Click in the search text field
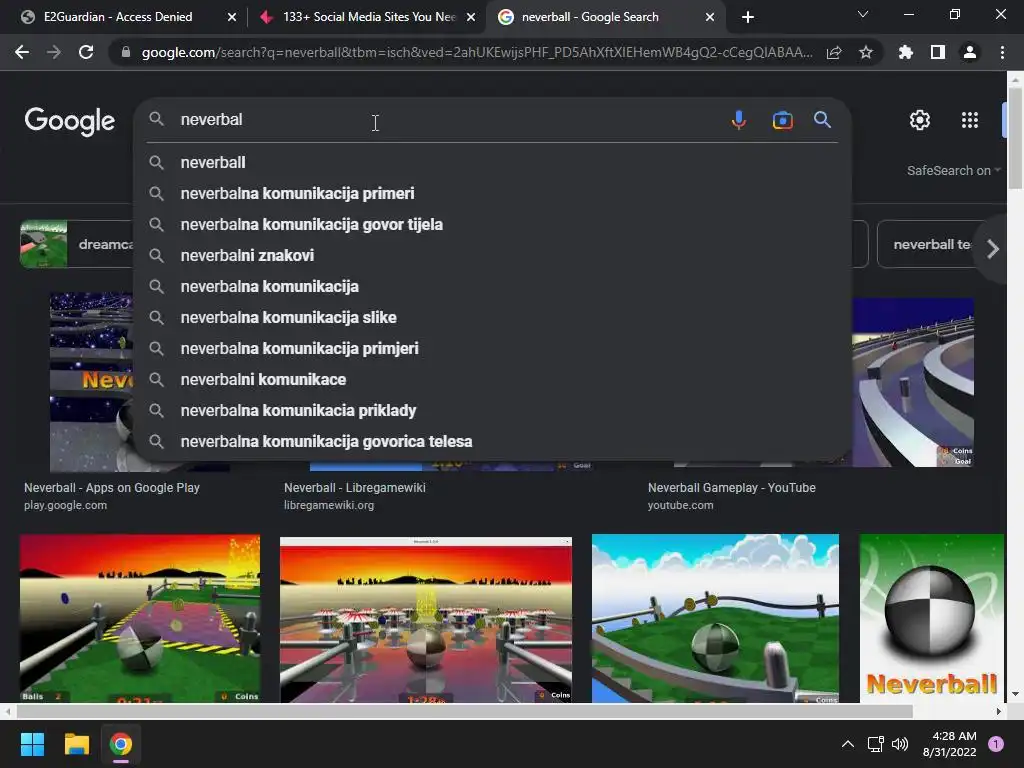 444,120
